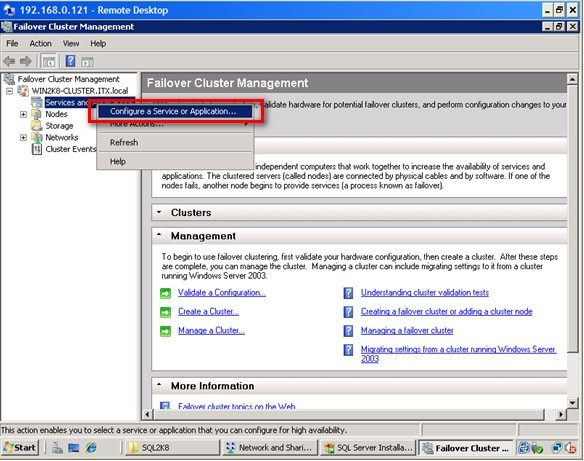This screenshot has width=584, height=461.
Task: Click the vertical scrollbar down arrow
Action: pos(572,403)
